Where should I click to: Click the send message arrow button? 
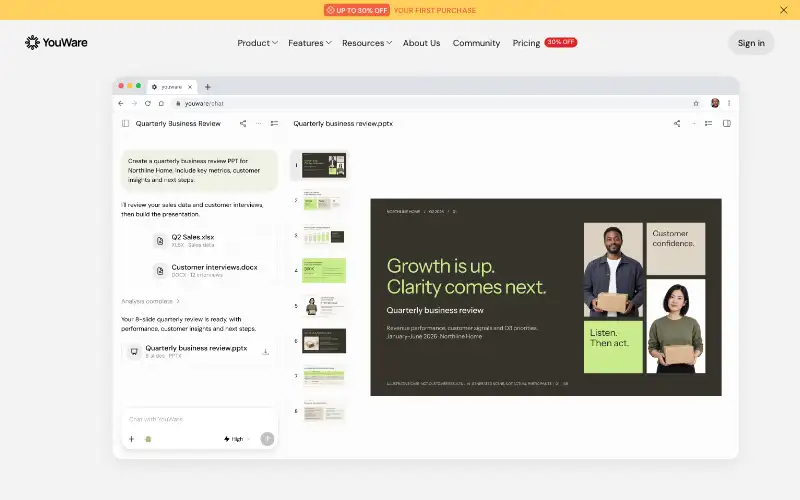click(267, 439)
